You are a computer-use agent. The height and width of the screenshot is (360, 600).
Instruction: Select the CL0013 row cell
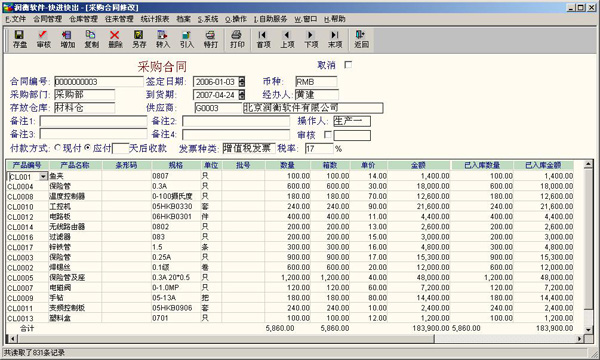click(x=27, y=318)
